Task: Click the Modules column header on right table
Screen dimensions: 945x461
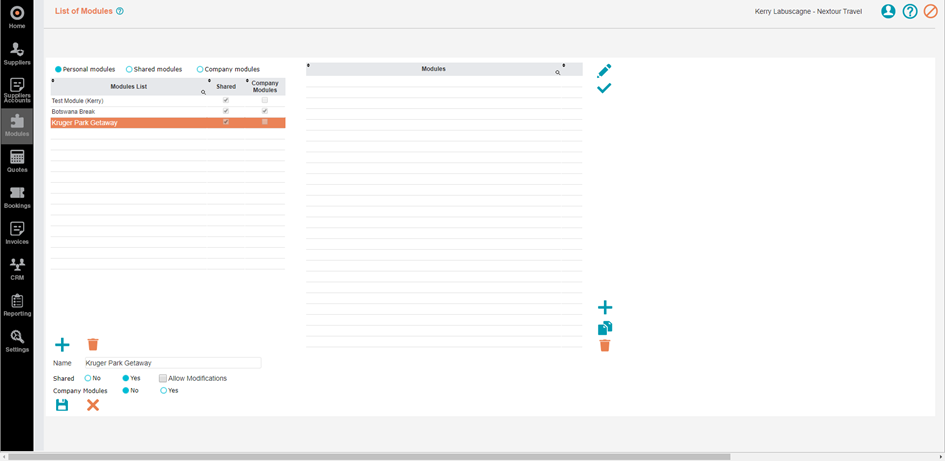Action: (x=433, y=69)
